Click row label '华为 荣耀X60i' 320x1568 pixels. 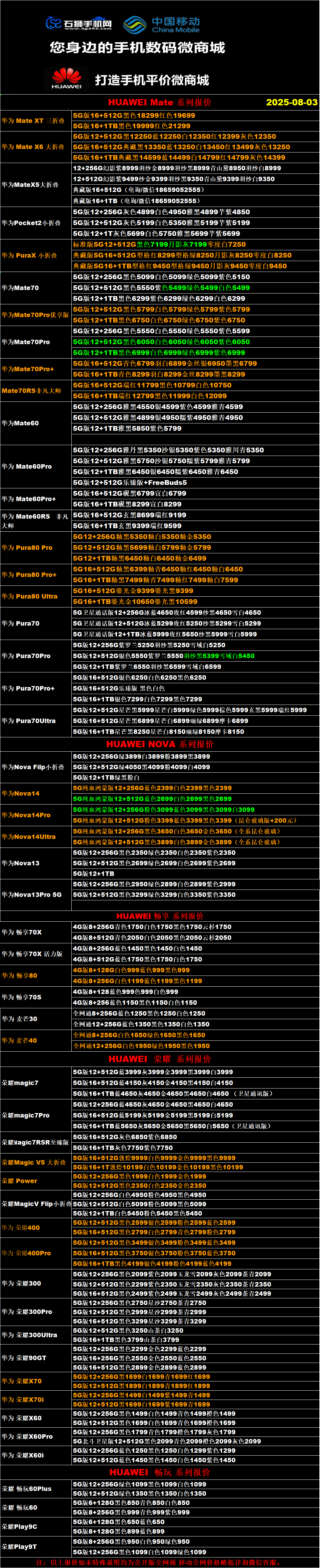(x=23, y=1455)
